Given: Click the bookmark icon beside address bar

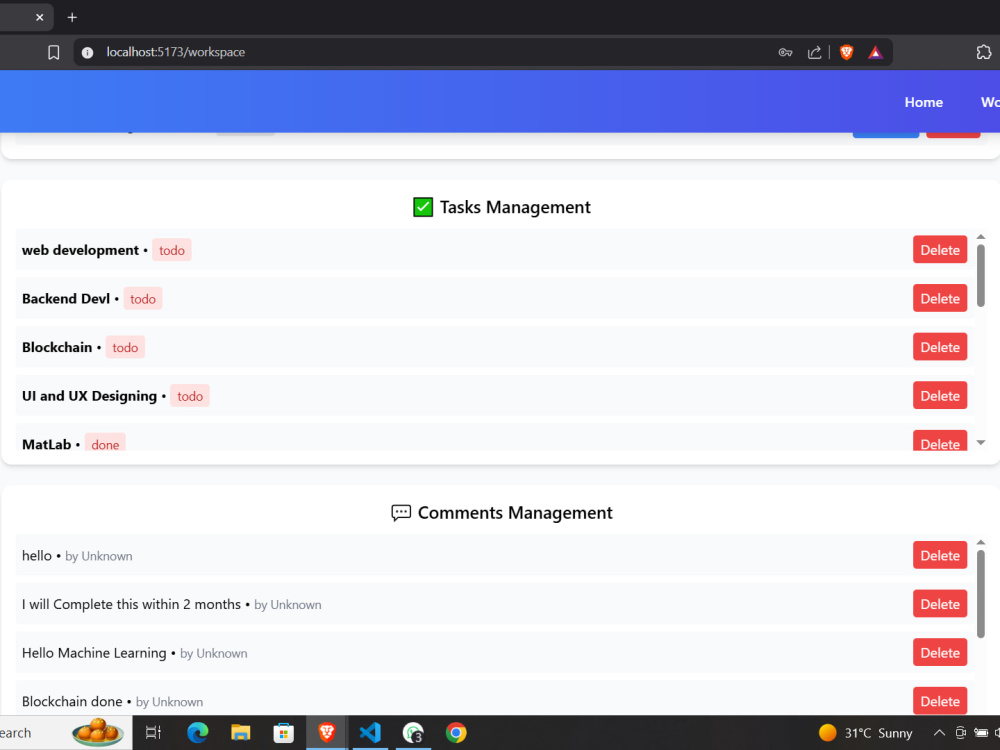Looking at the screenshot, I should pyautogui.click(x=54, y=52).
